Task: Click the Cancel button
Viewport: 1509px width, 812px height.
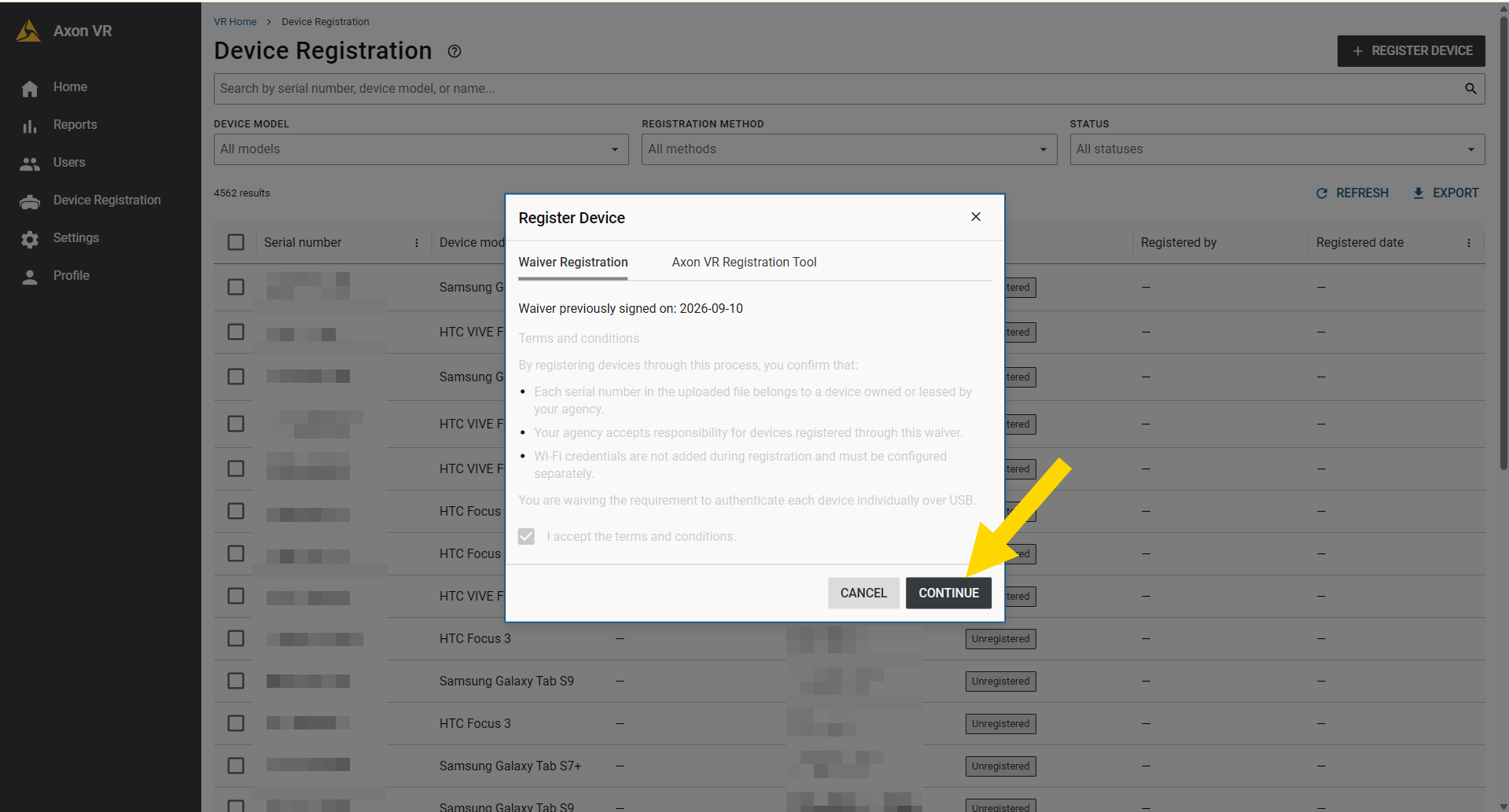Action: pyautogui.click(x=863, y=593)
